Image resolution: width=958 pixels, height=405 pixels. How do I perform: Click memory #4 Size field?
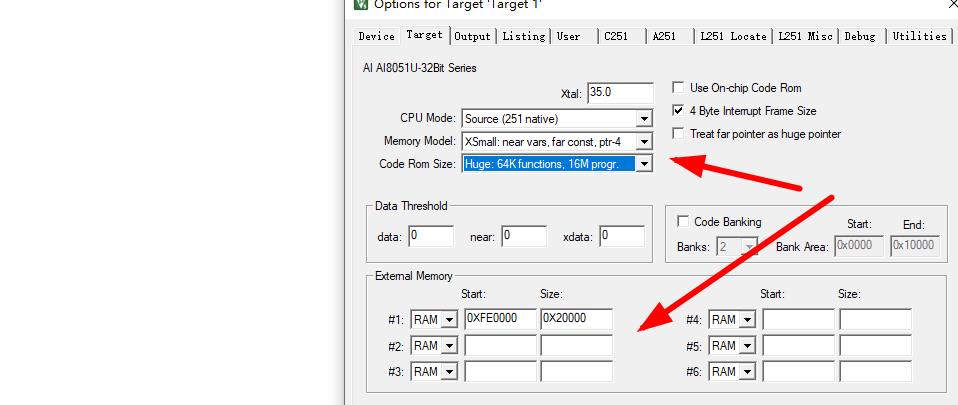point(875,319)
